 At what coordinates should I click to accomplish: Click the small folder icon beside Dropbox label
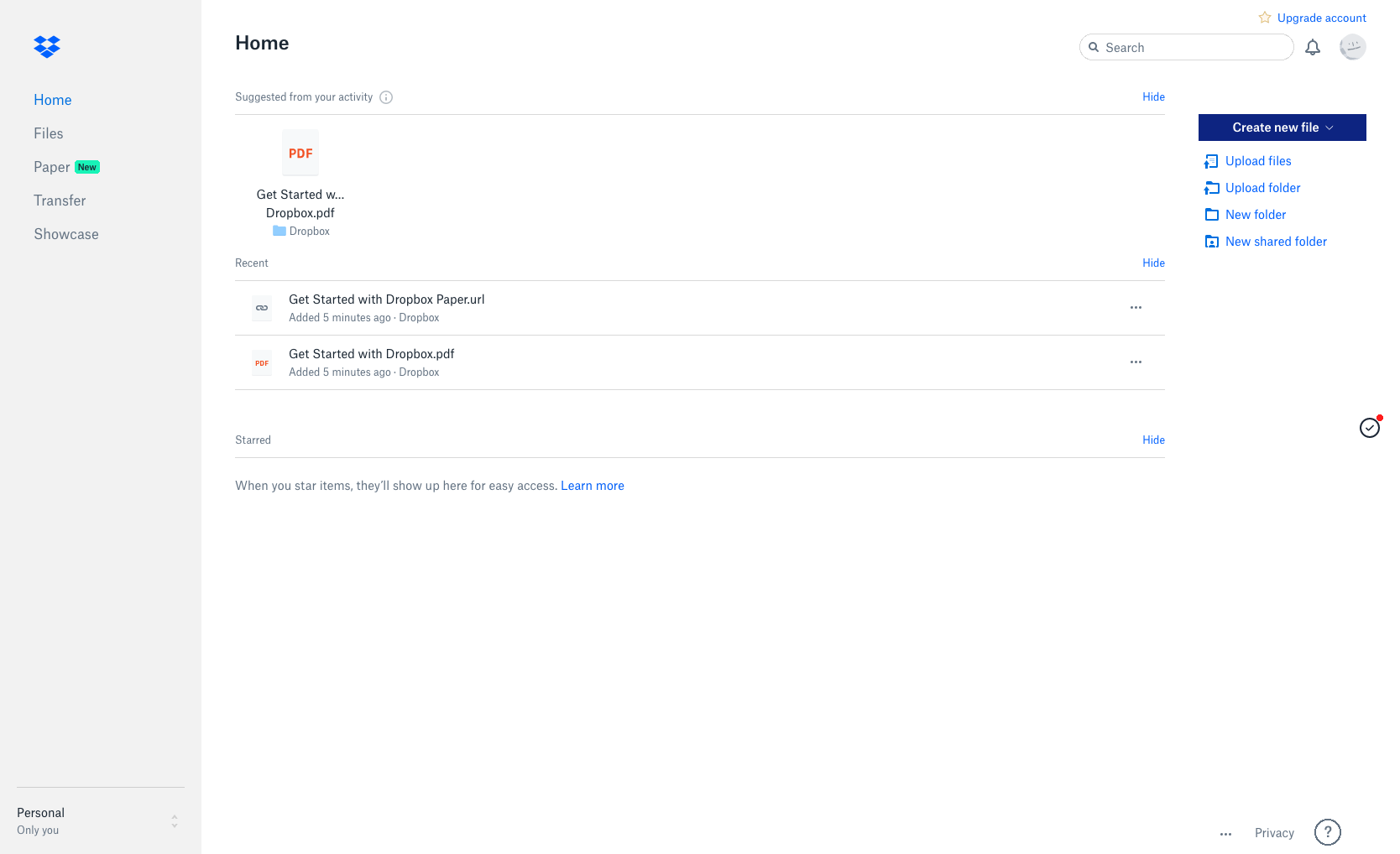(279, 231)
